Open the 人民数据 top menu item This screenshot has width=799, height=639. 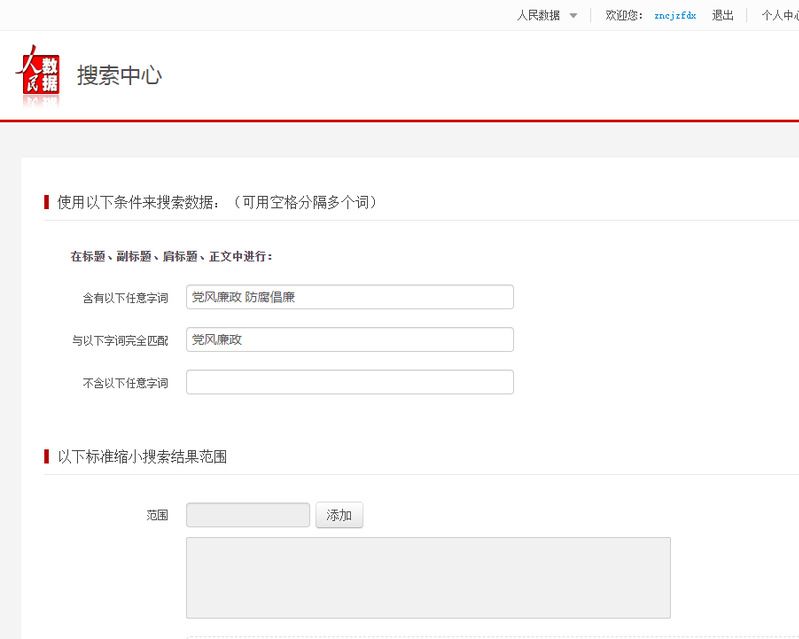point(538,15)
